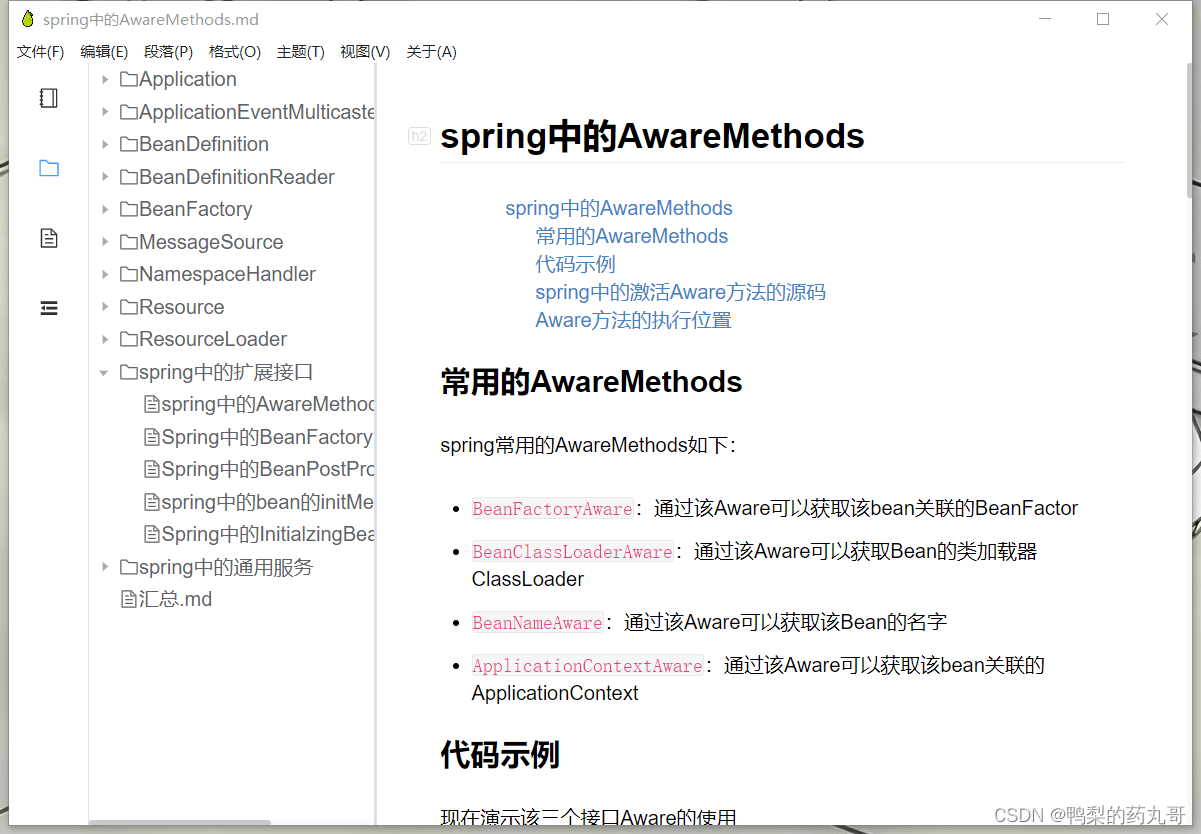Click the BeanClassLoaderAware inline code

[x=572, y=552]
